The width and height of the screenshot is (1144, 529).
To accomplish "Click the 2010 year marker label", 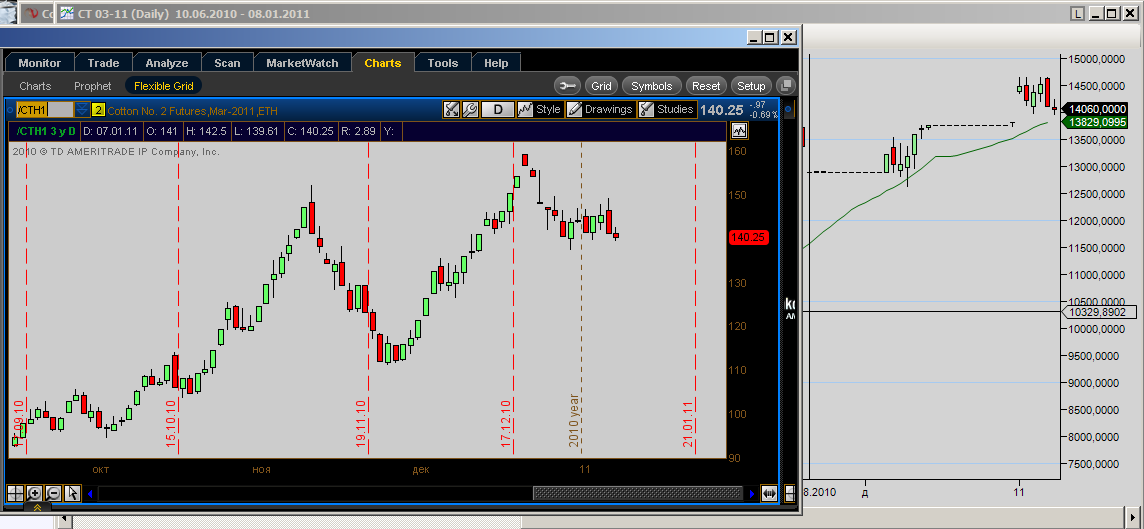I will coord(573,420).
